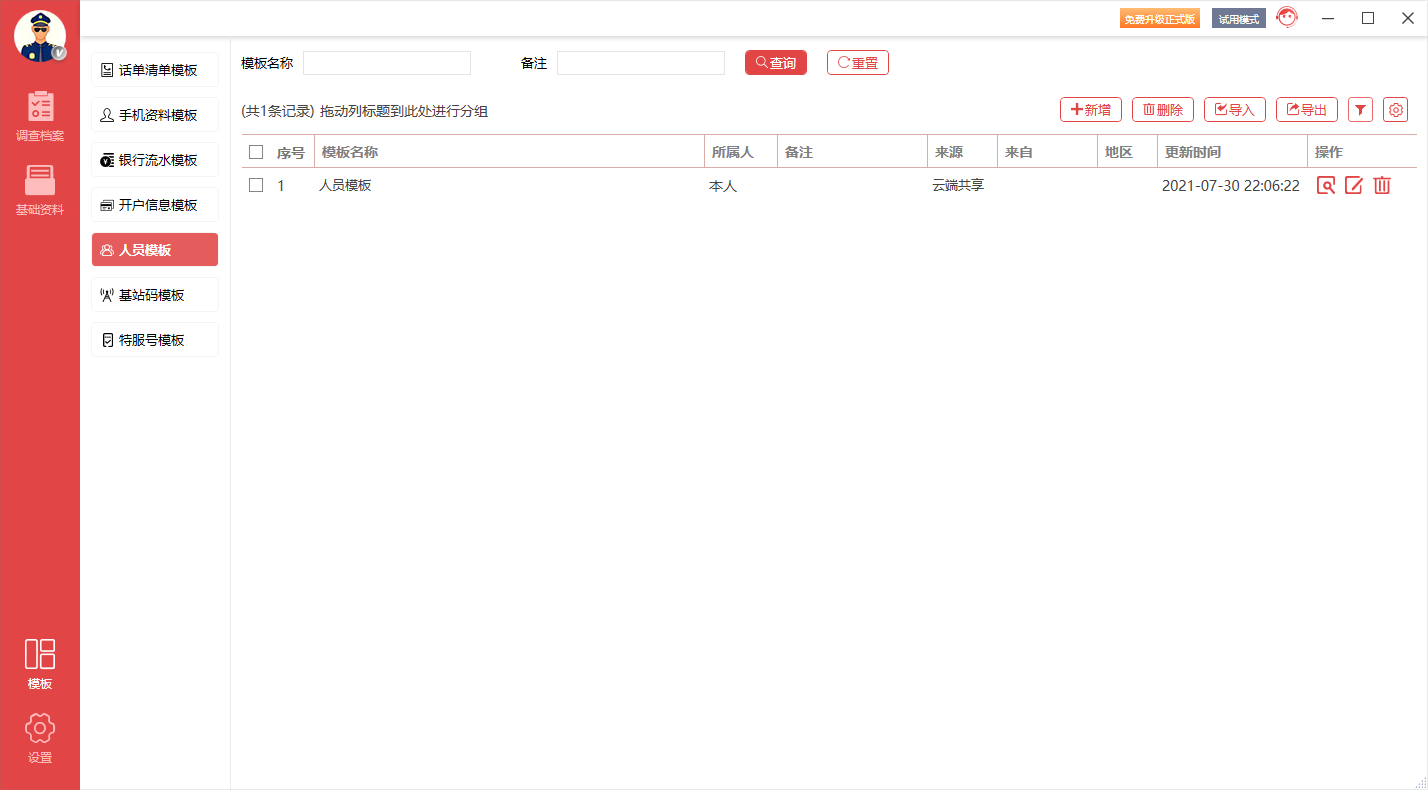Viewport: 1428px width, 790px height.
Task: Click the police avatar at top left
Action: click(x=40, y=38)
